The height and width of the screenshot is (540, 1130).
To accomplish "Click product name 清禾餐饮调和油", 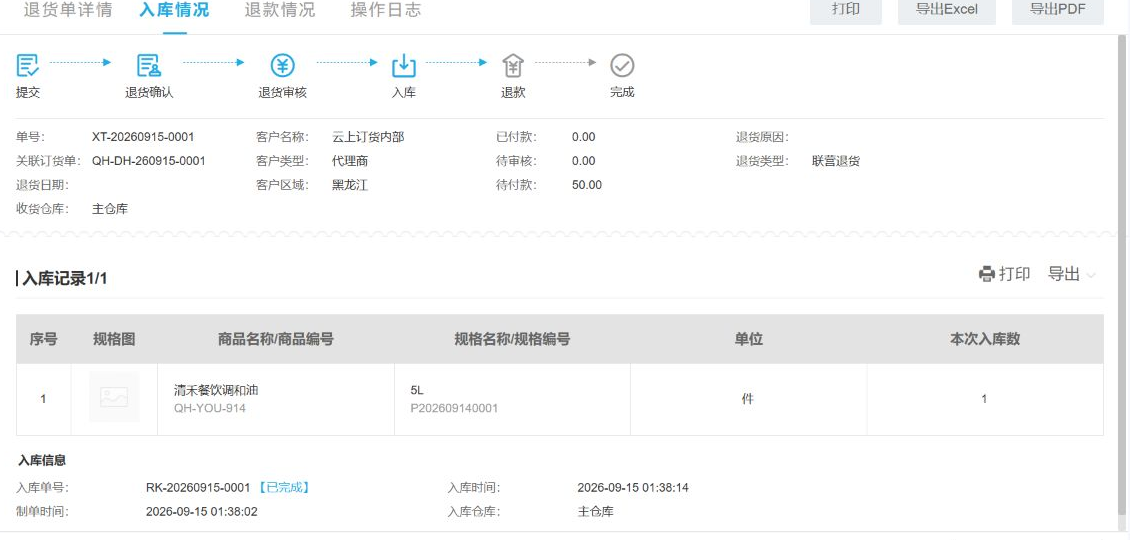I will [x=216, y=390].
